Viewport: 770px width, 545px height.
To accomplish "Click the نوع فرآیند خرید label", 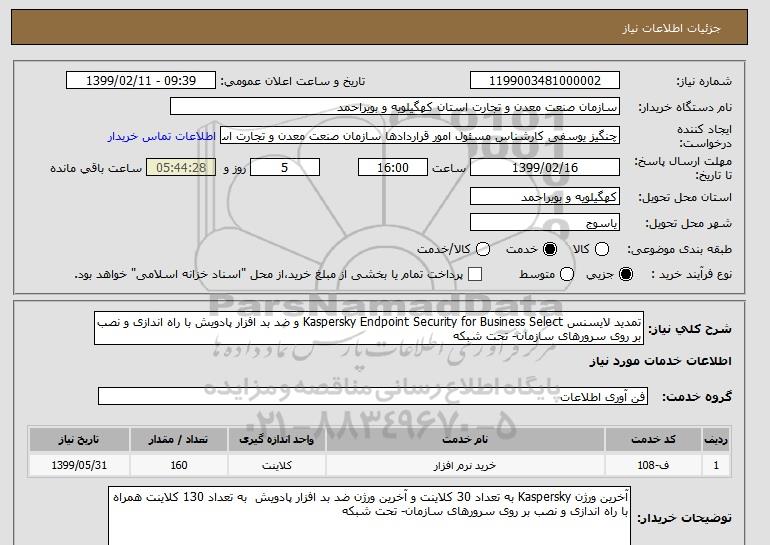I will point(692,274).
